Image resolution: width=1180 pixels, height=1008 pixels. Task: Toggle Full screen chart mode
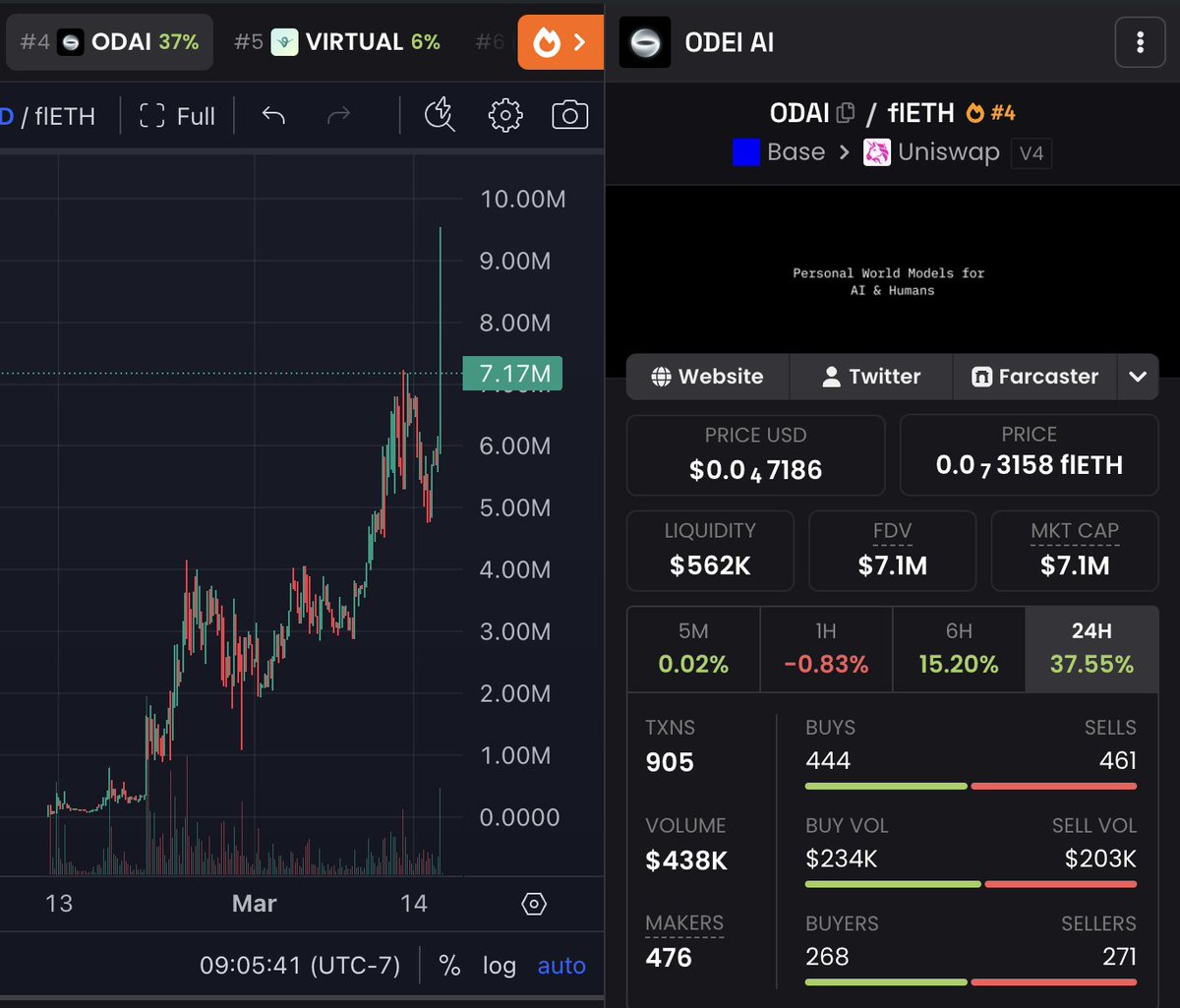(x=178, y=116)
